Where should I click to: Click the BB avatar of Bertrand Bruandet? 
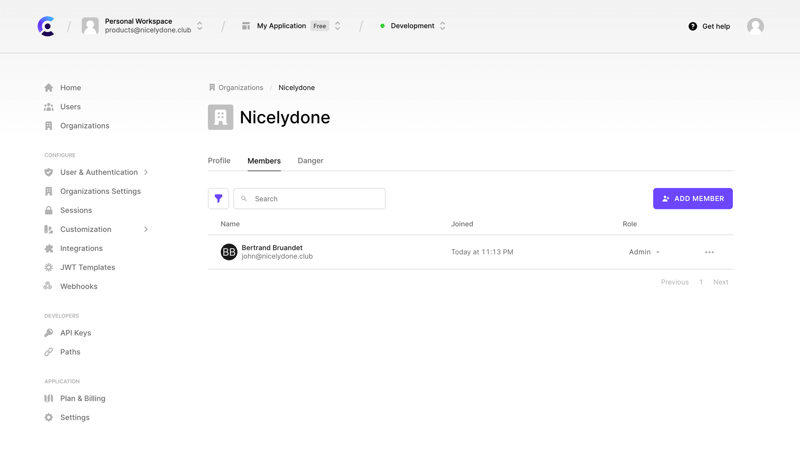click(229, 252)
